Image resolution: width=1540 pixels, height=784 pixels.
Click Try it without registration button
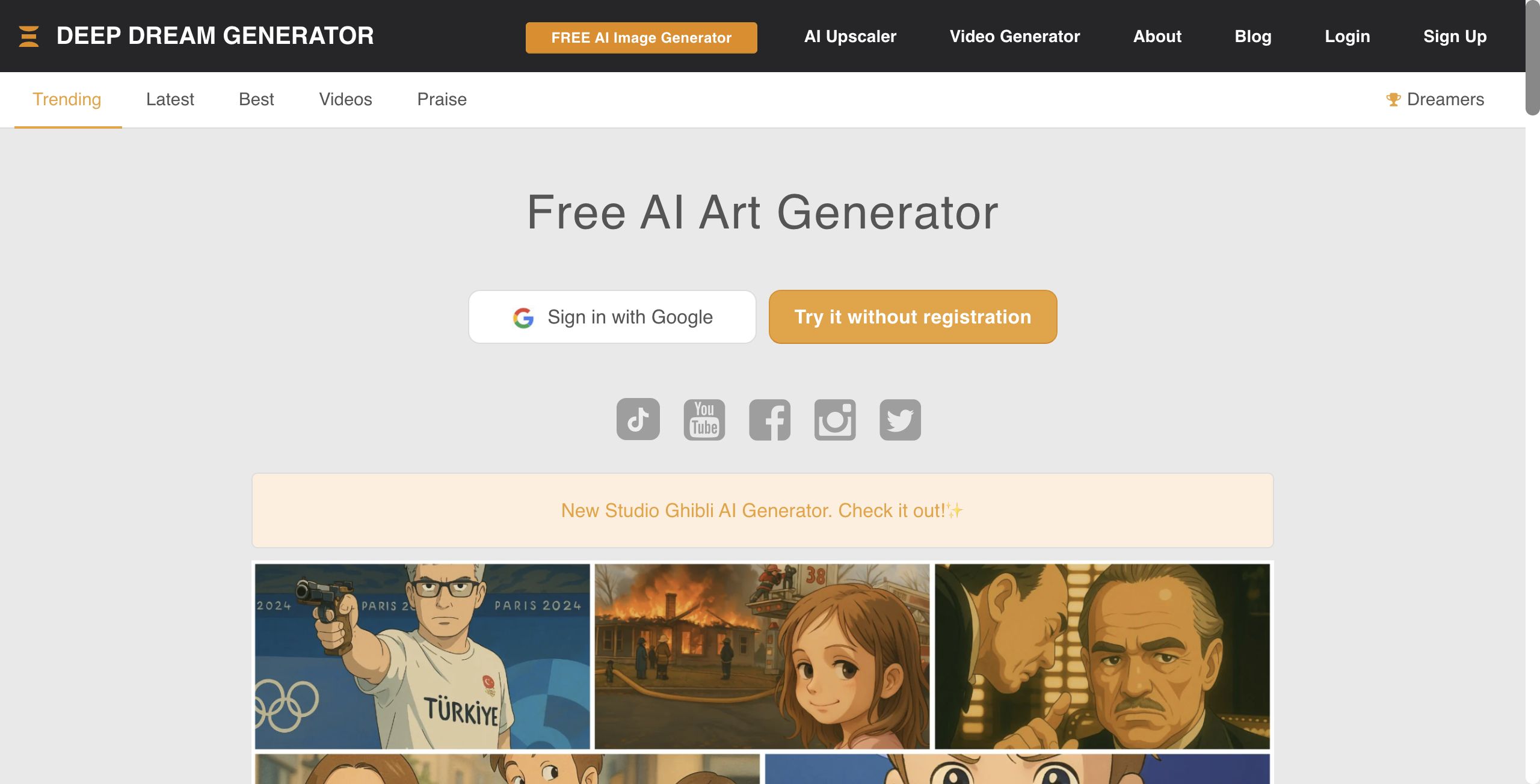pyautogui.click(x=913, y=317)
